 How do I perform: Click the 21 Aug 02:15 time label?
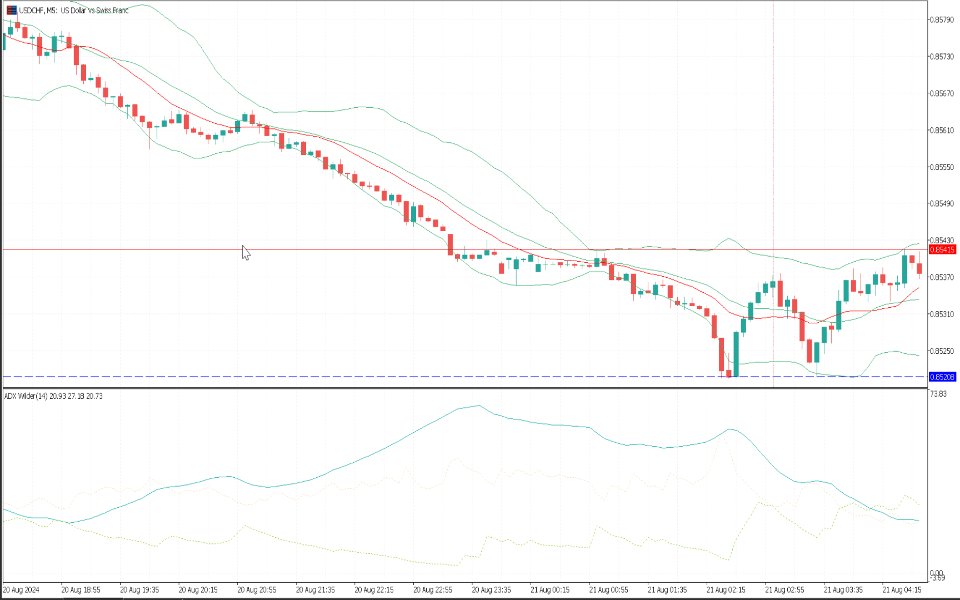[x=726, y=590]
